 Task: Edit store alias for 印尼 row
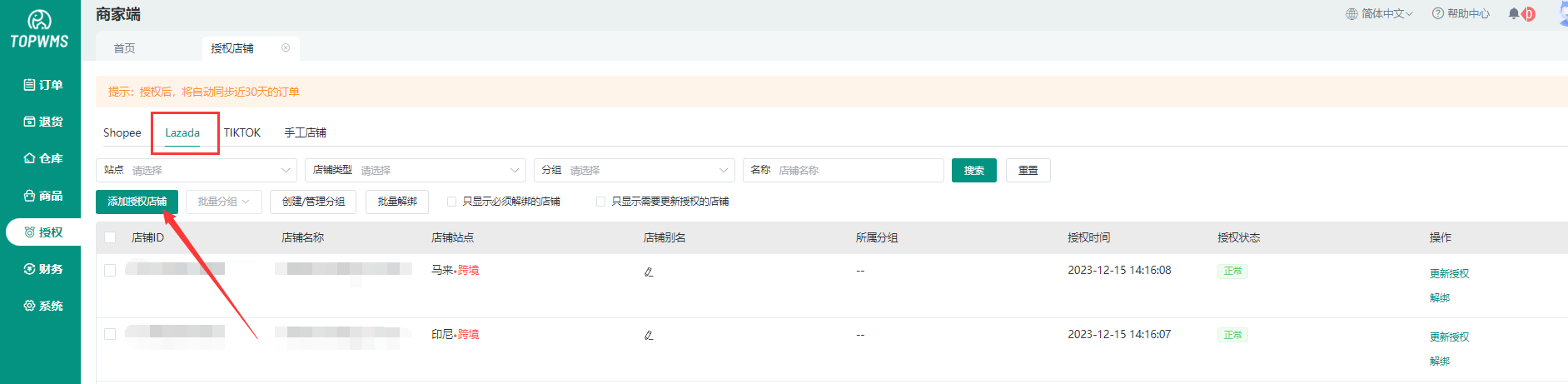(649, 336)
